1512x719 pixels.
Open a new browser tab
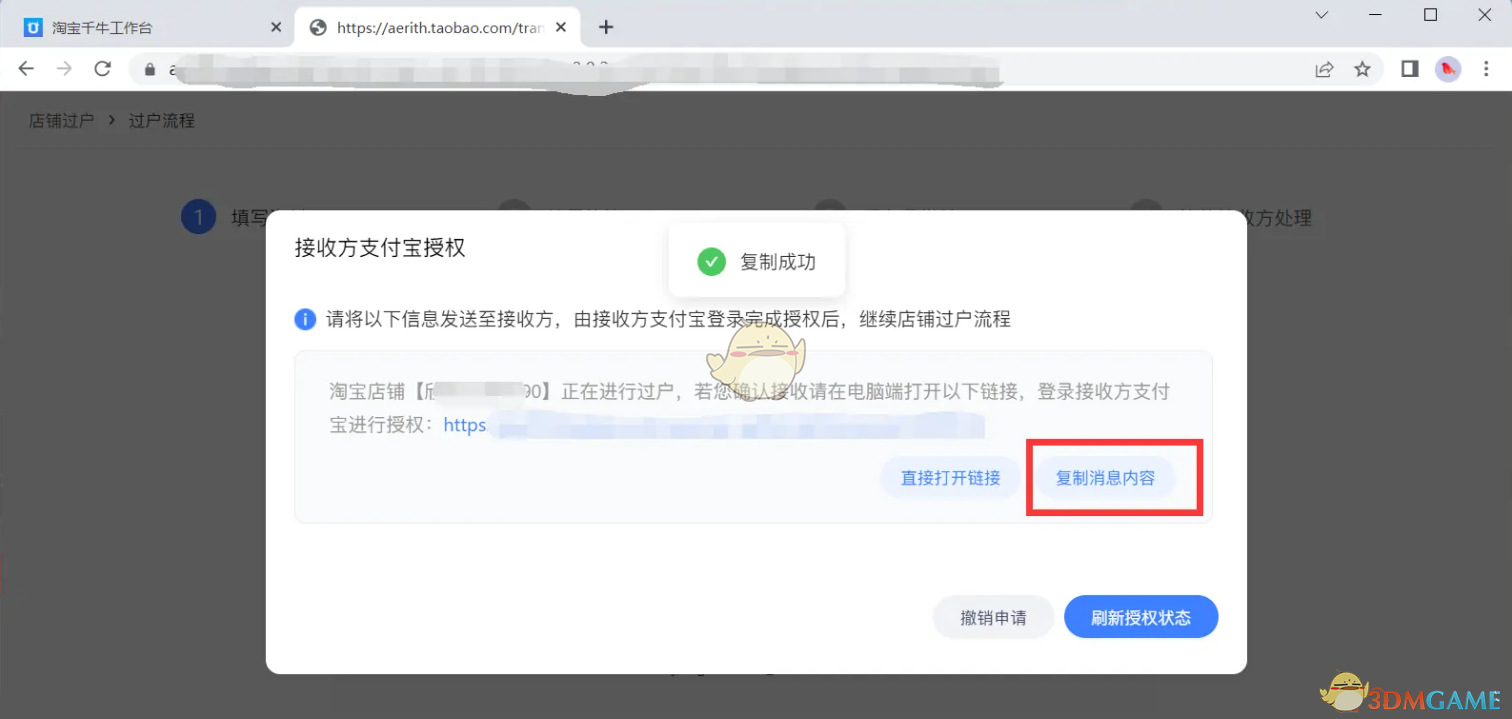pos(606,28)
